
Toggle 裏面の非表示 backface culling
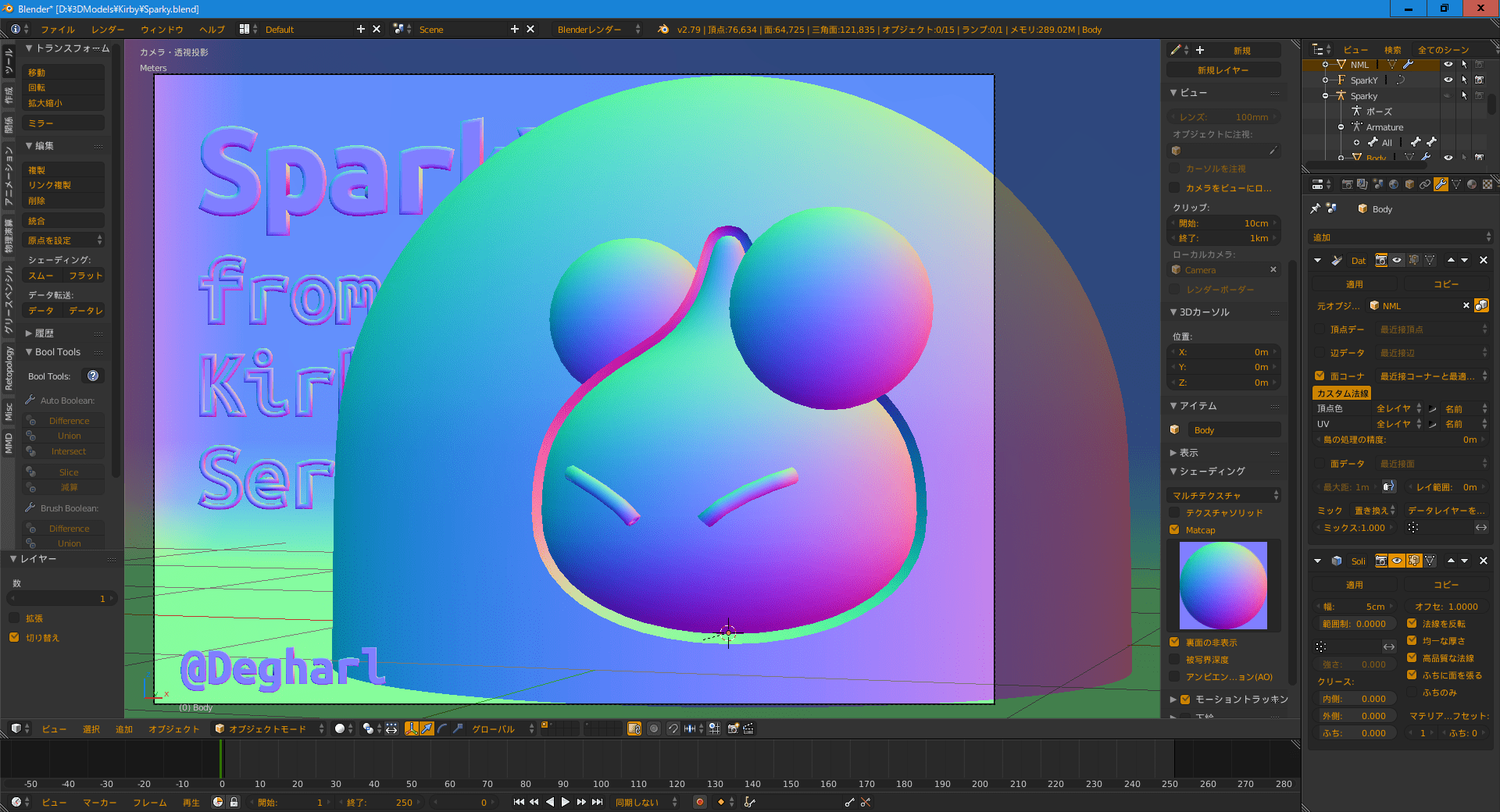(1174, 642)
